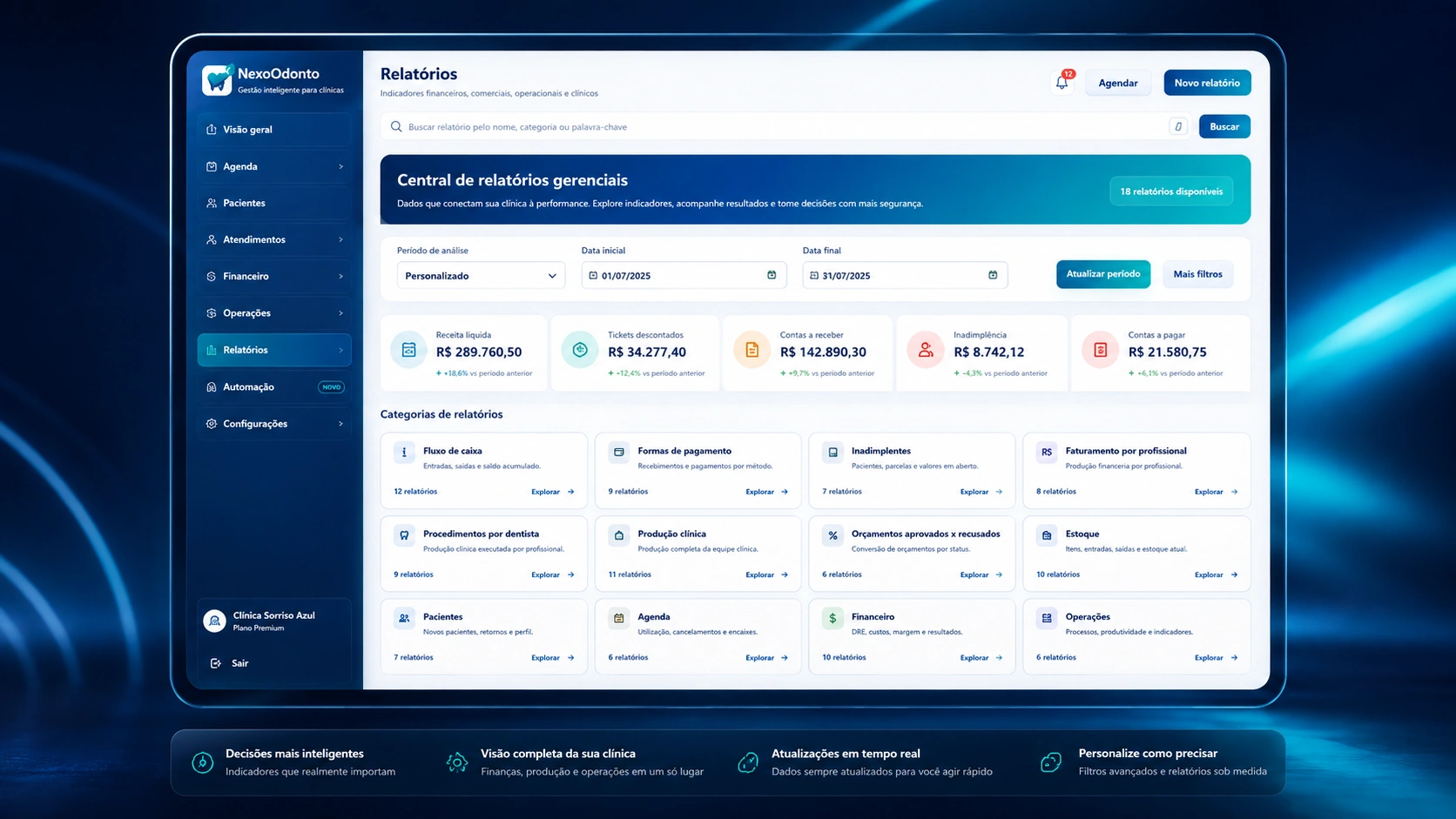
Task: Open Mais filtros
Action: (1197, 274)
